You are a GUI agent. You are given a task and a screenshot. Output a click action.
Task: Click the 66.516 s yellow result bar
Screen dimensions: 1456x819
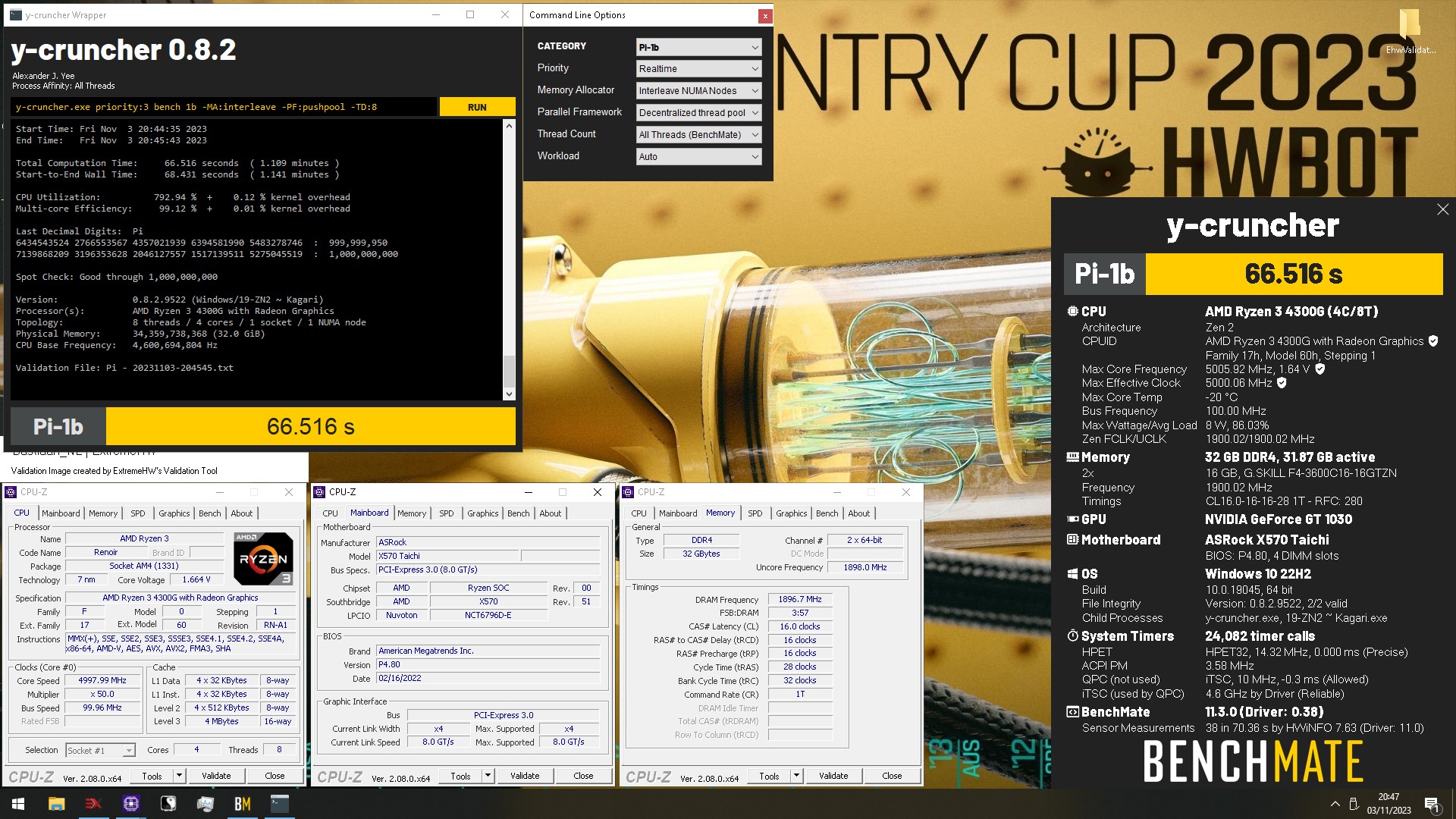pyautogui.click(x=311, y=426)
